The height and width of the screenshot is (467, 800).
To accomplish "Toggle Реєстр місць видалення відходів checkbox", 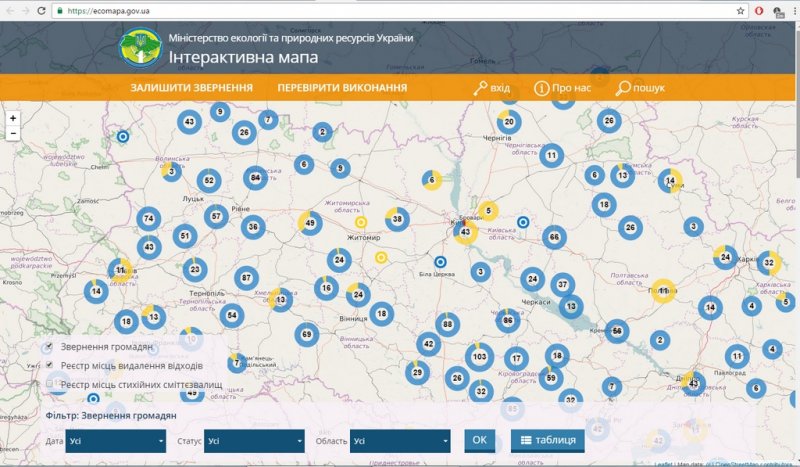I will [x=48, y=365].
